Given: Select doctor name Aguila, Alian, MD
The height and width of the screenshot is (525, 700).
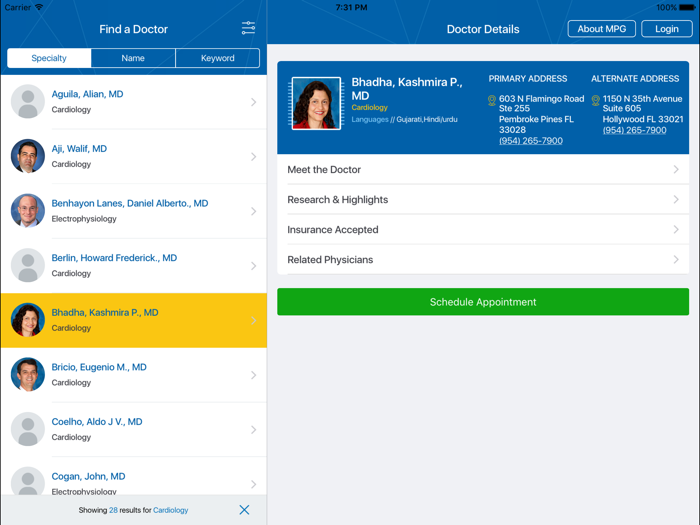Looking at the screenshot, I should 88,94.
